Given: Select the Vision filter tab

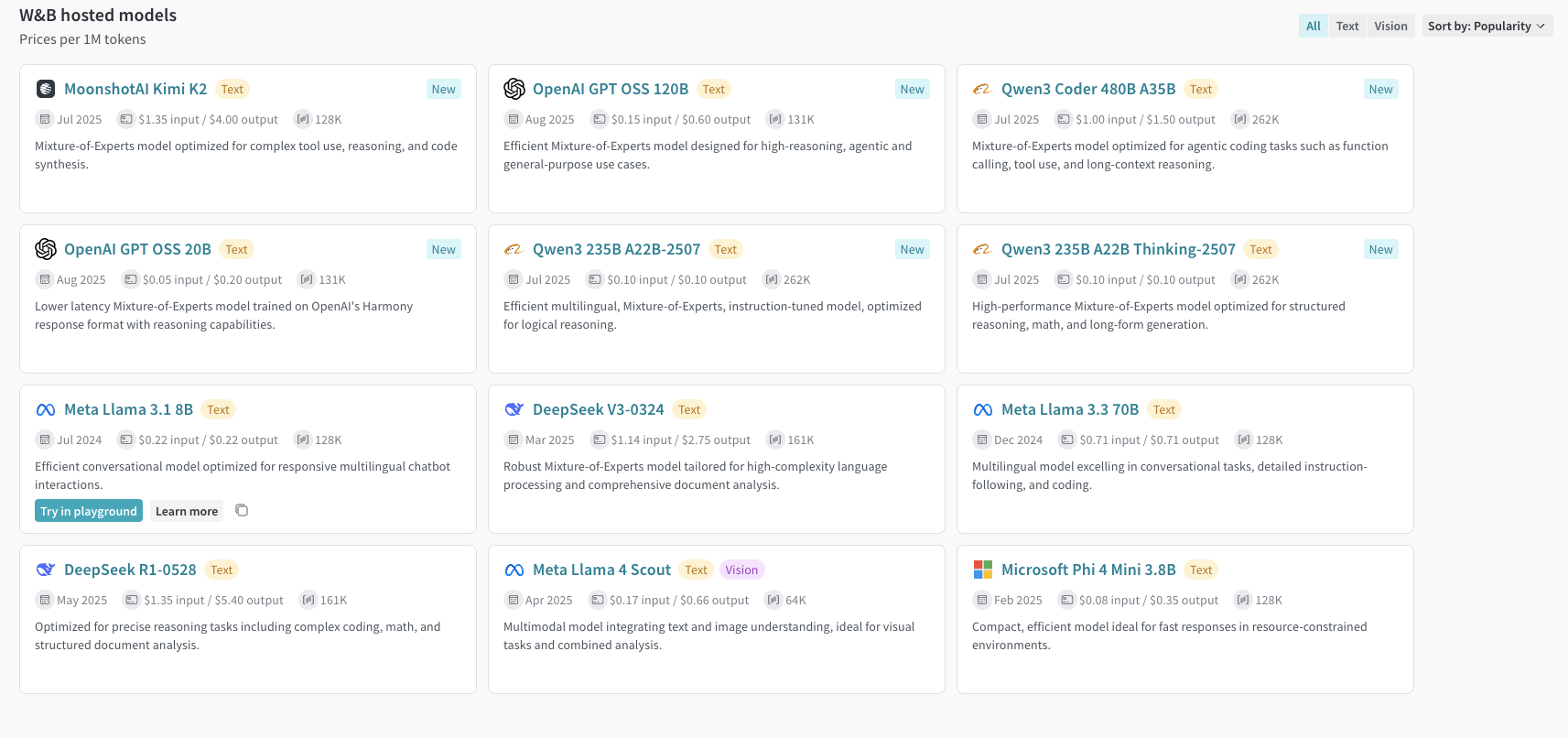Looking at the screenshot, I should click(x=1390, y=26).
